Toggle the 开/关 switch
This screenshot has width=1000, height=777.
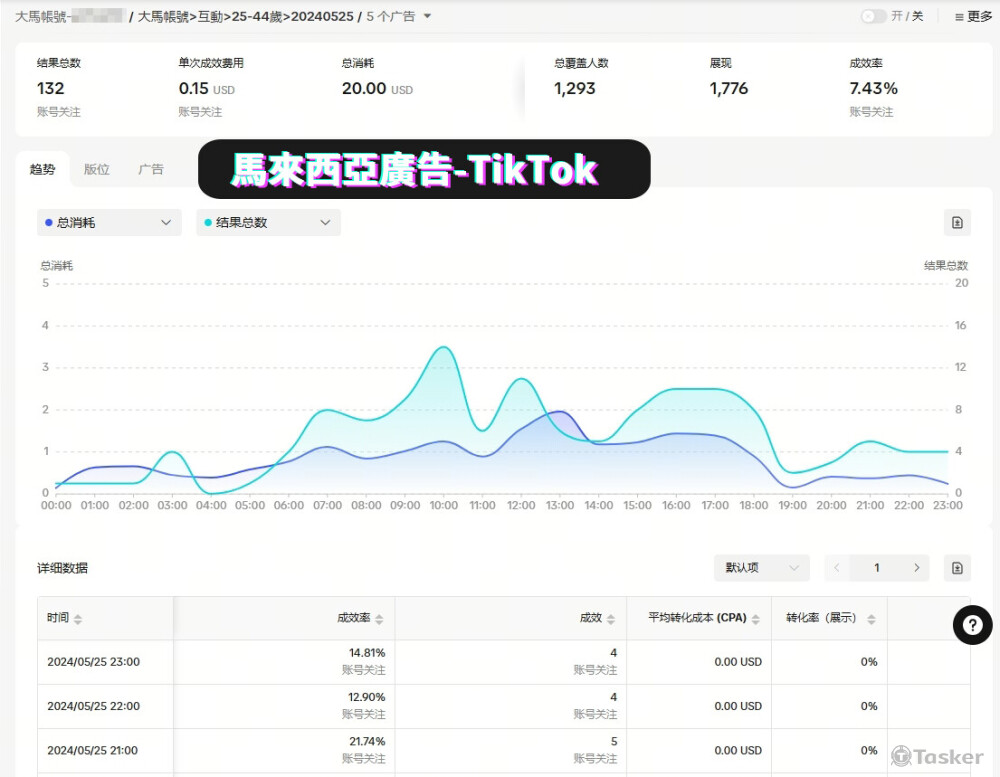point(872,16)
